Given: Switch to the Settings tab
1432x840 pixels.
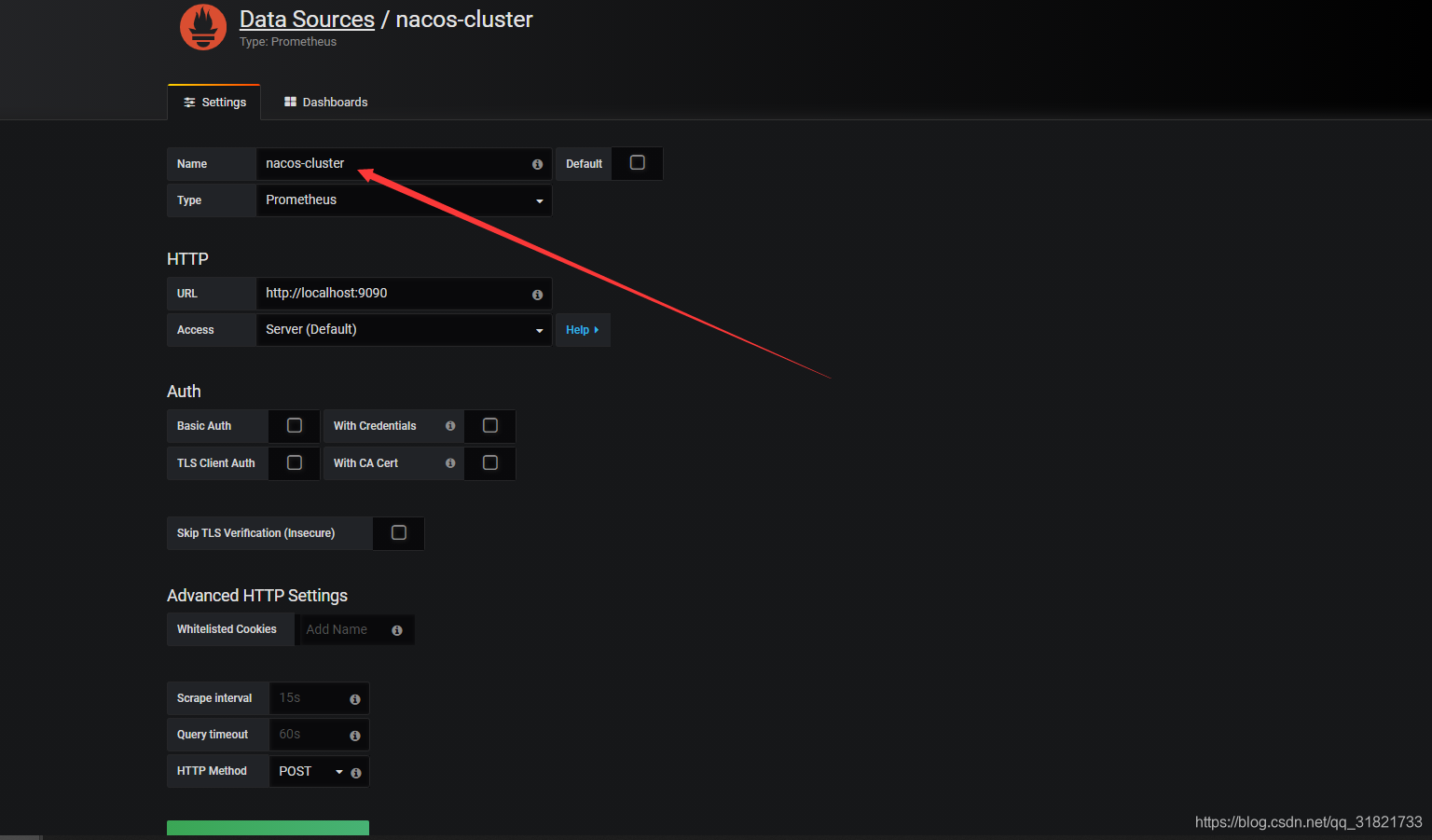Looking at the screenshot, I should click(x=214, y=103).
